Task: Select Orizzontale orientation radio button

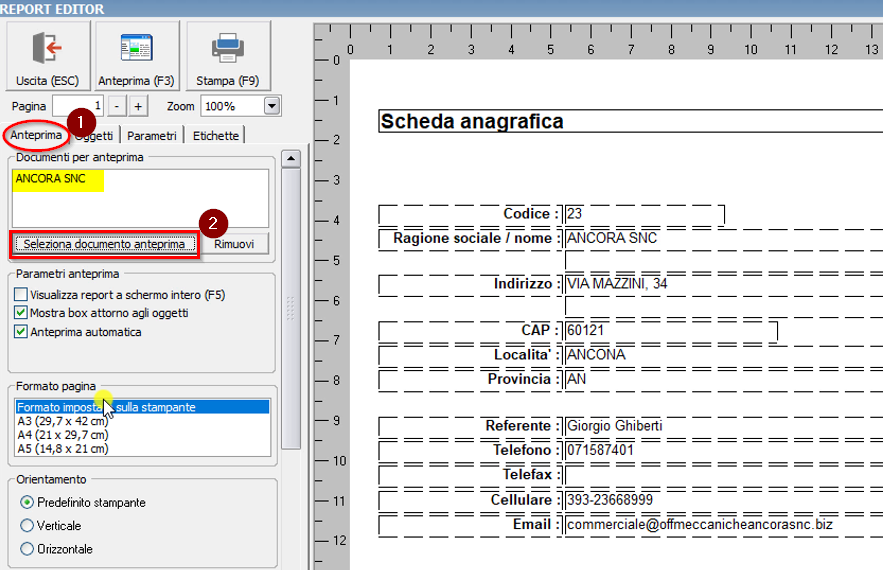Action: (x=27, y=549)
